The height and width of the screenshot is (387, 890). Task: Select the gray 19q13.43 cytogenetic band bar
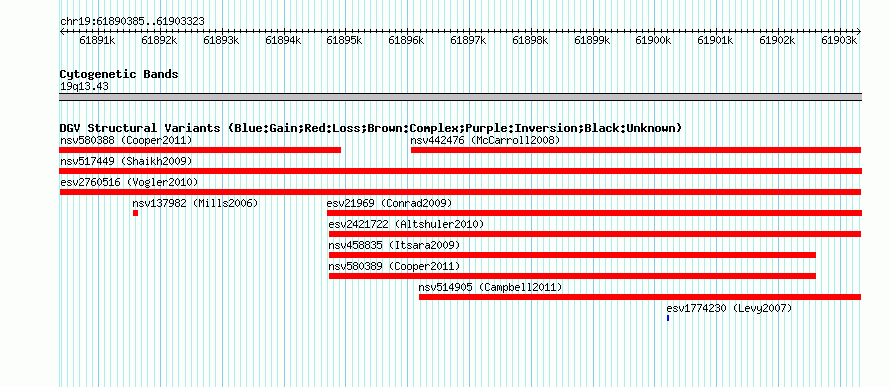[460, 97]
